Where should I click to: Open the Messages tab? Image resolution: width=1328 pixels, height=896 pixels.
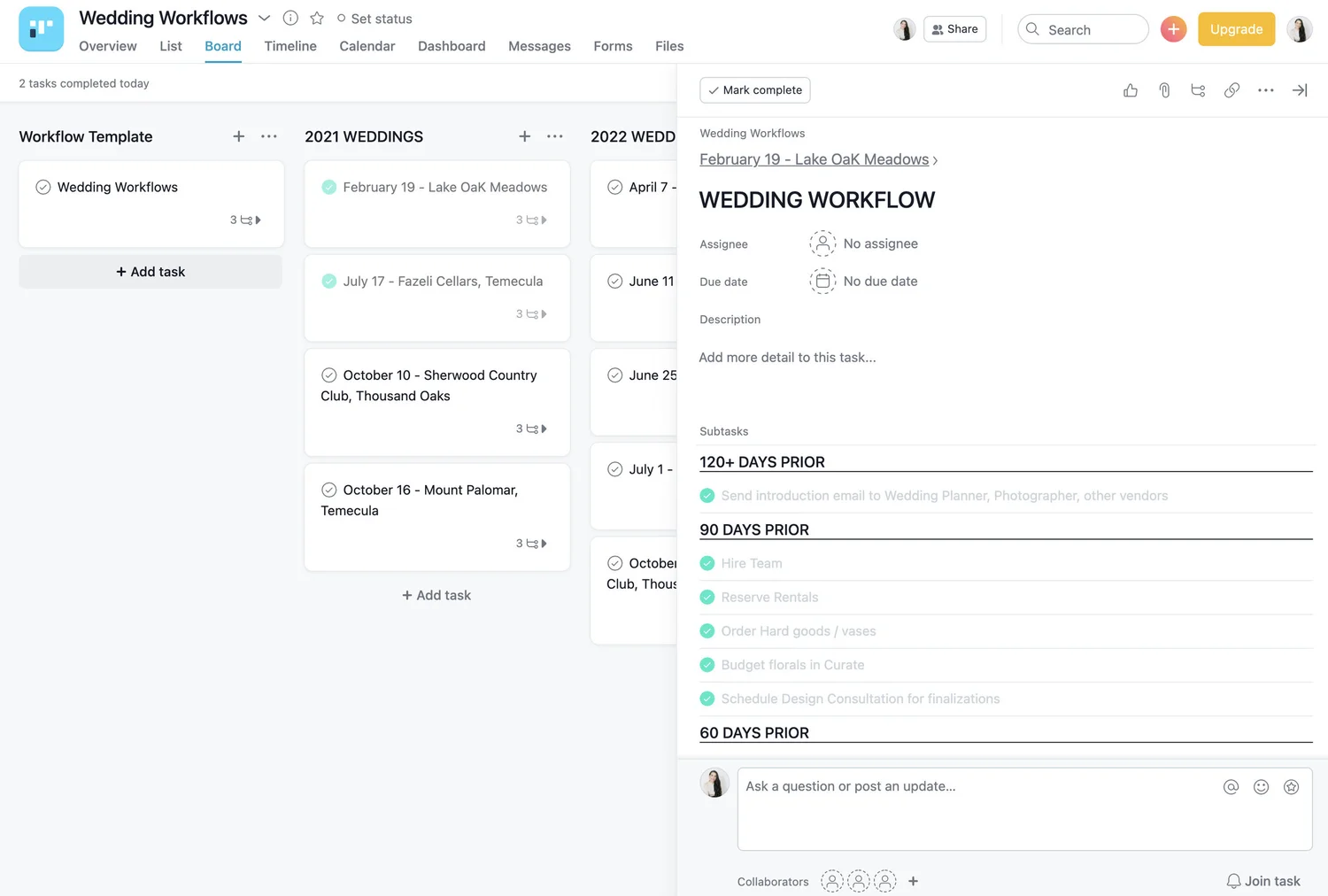[539, 46]
